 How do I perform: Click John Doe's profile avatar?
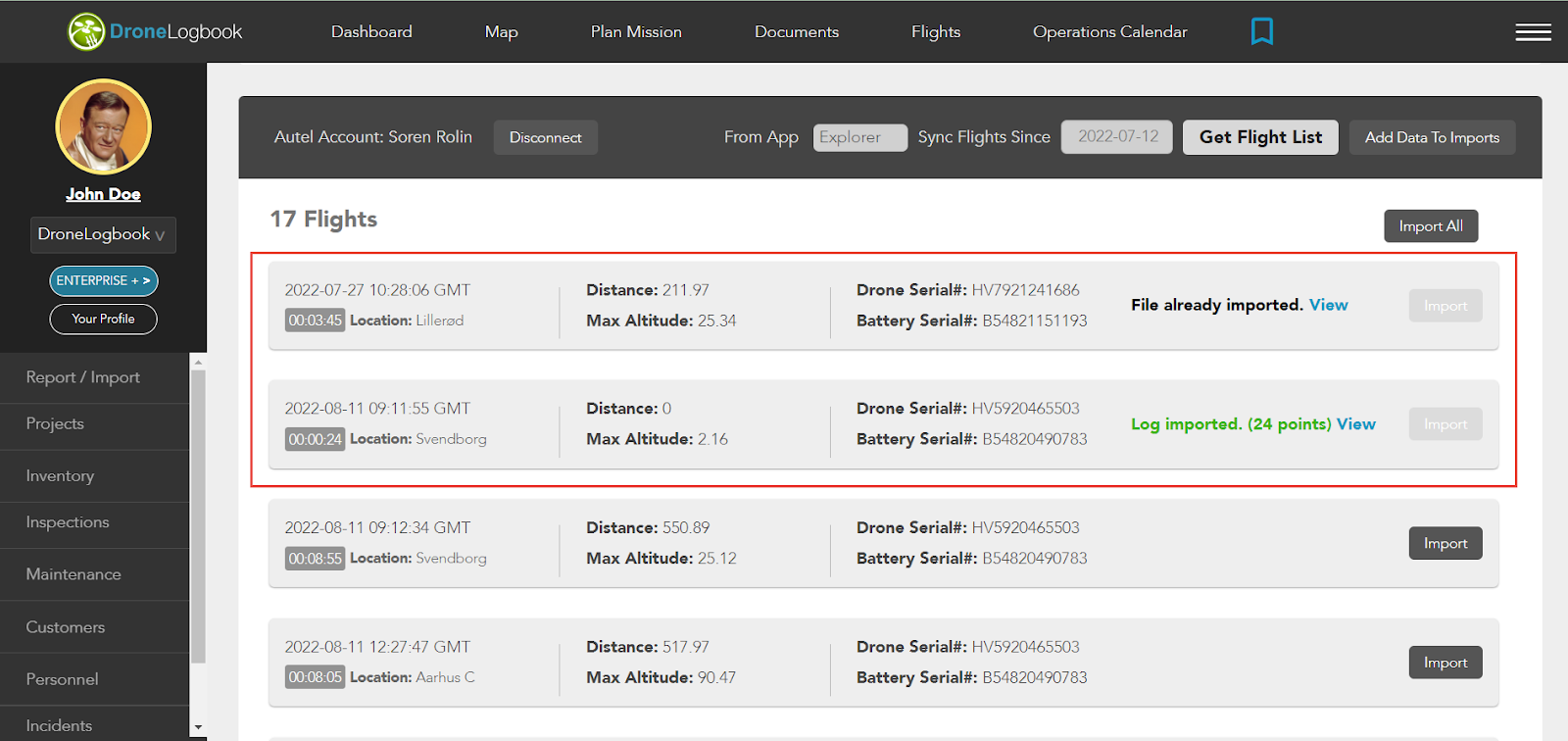[x=103, y=127]
